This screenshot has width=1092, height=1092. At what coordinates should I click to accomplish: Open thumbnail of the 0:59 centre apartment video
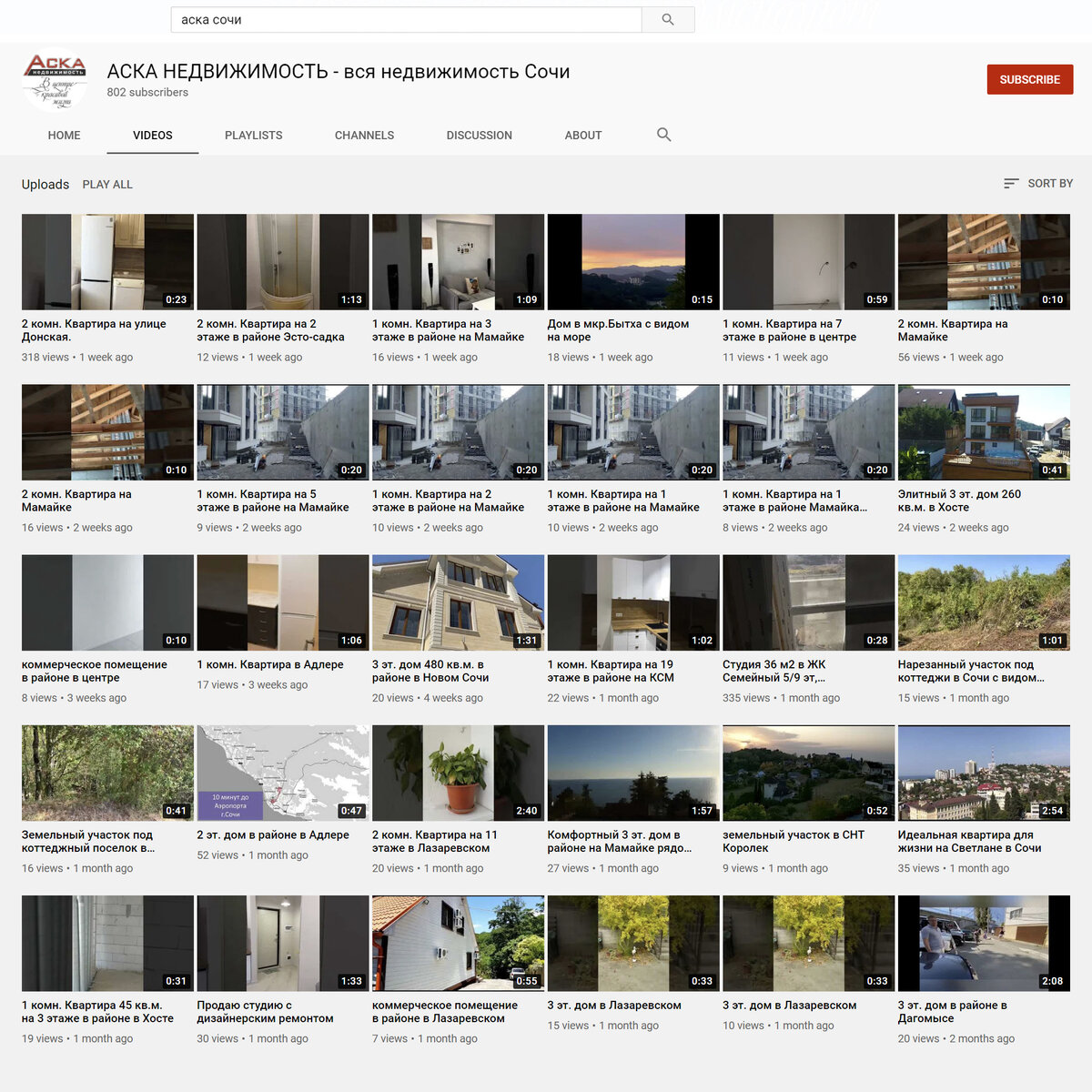point(809,262)
